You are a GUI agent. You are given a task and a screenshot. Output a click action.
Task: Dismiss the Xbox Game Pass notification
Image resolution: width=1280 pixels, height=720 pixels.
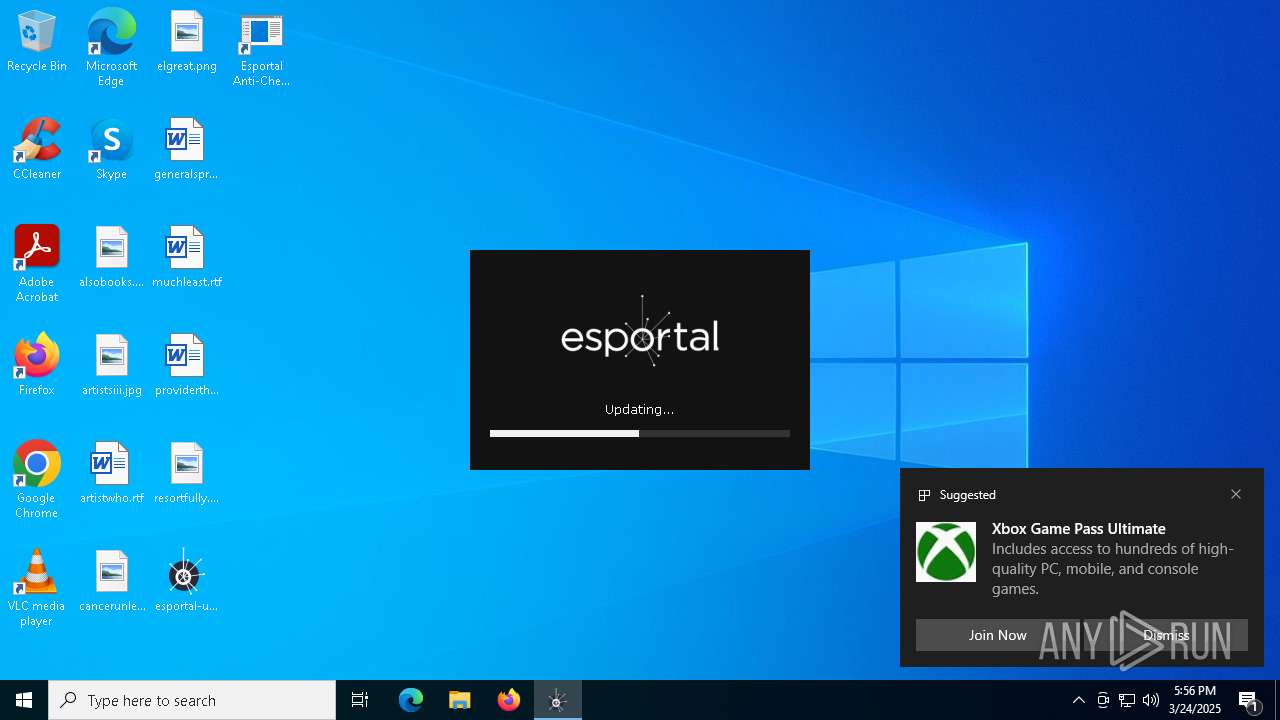point(1166,635)
